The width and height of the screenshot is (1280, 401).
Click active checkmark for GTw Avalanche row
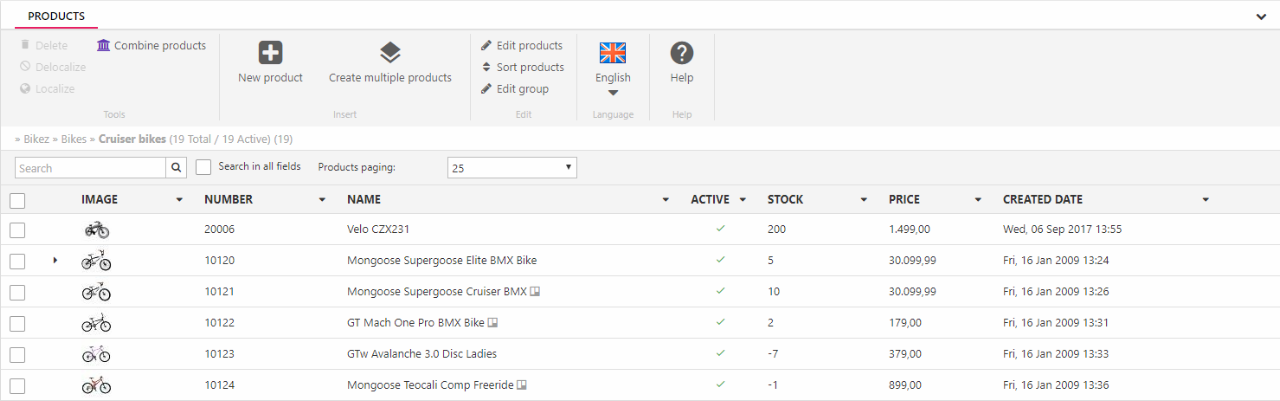coord(720,354)
